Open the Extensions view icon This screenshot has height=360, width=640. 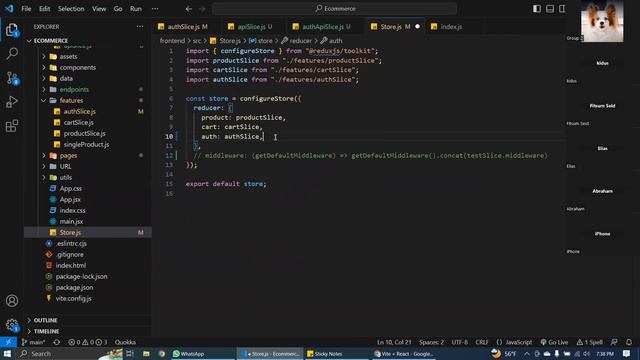tap(12, 126)
